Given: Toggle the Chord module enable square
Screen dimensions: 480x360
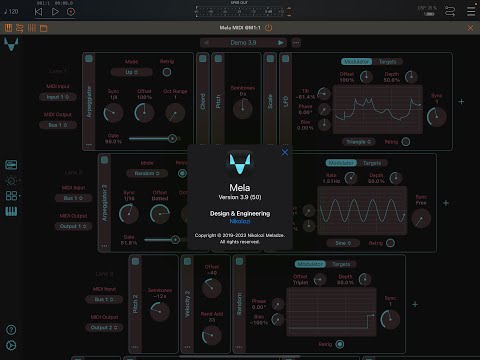Looking at the screenshot, I should point(202,59).
